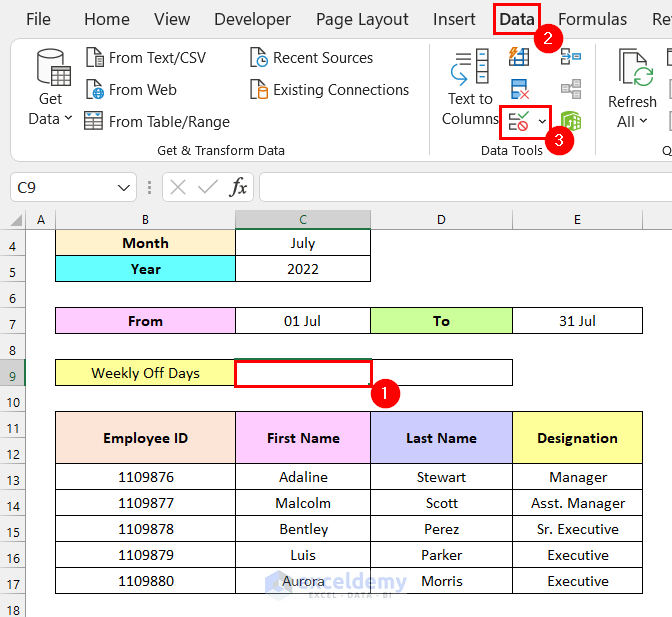This screenshot has height=617, width=672.
Task: Open Existing Connections
Action: click(x=330, y=90)
